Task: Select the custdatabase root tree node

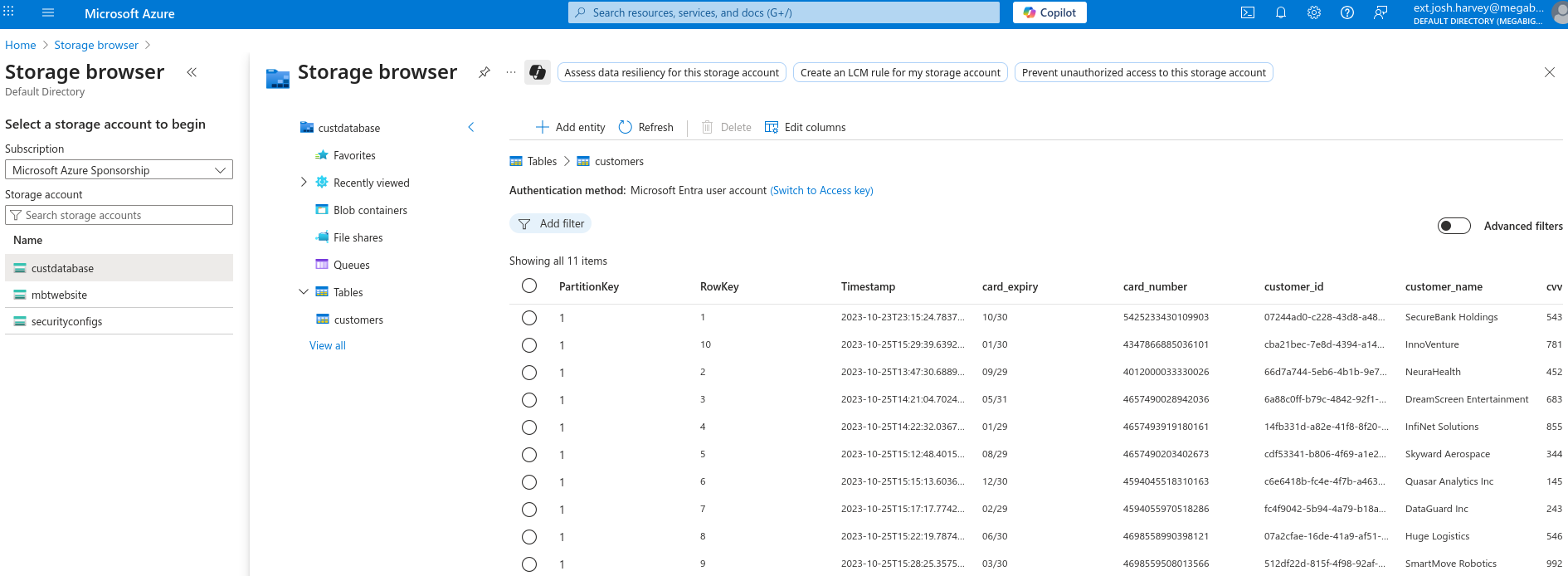Action: pos(348,128)
